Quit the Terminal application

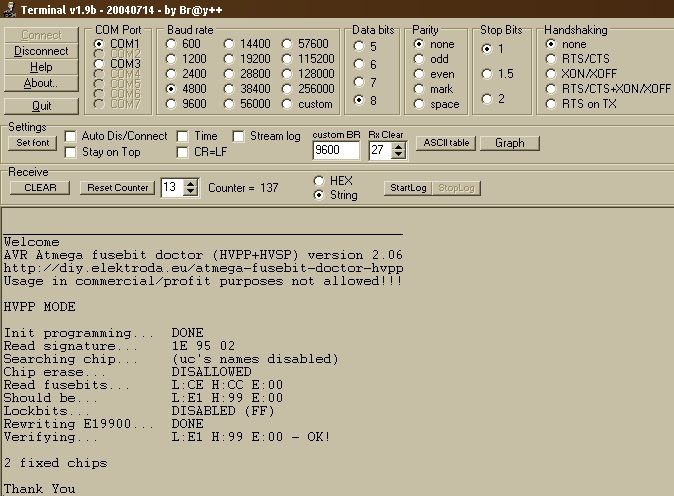point(41,106)
